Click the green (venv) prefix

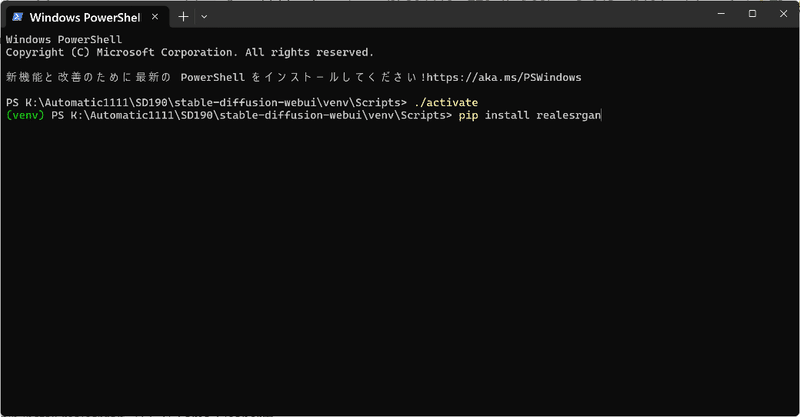click(25, 115)
